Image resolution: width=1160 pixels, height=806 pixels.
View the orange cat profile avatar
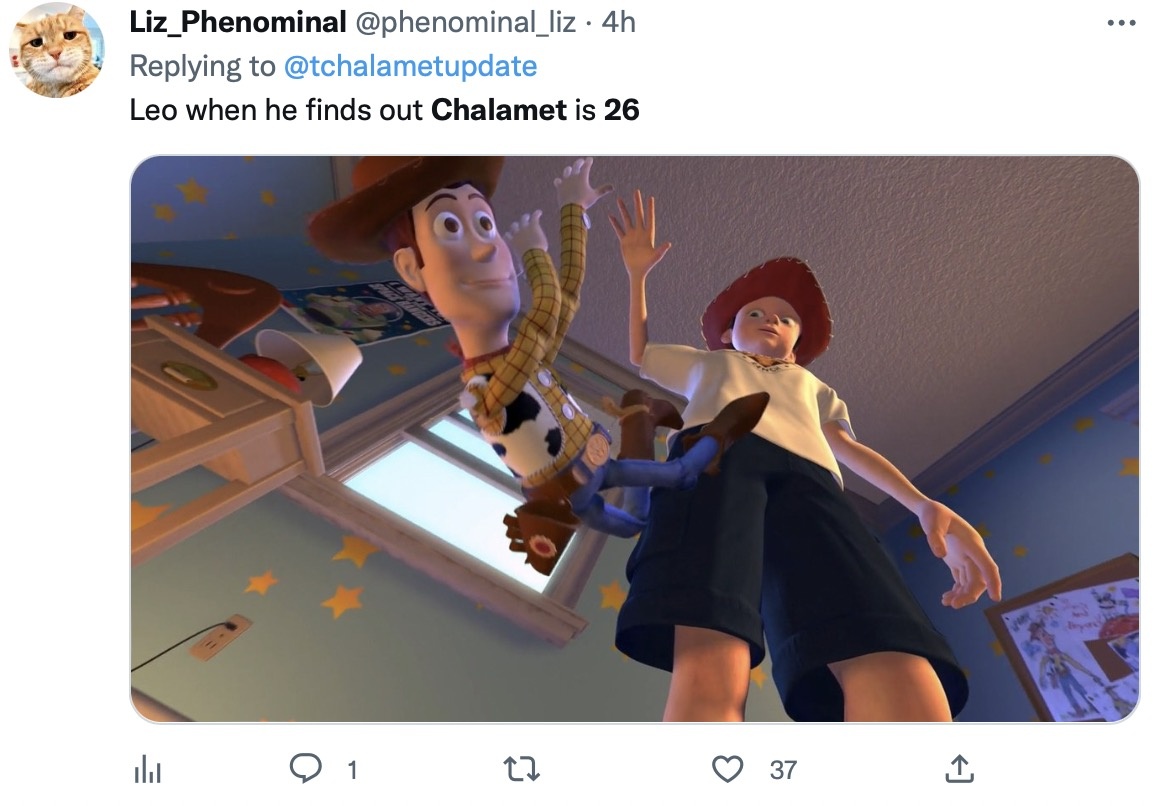coord(57,50)
